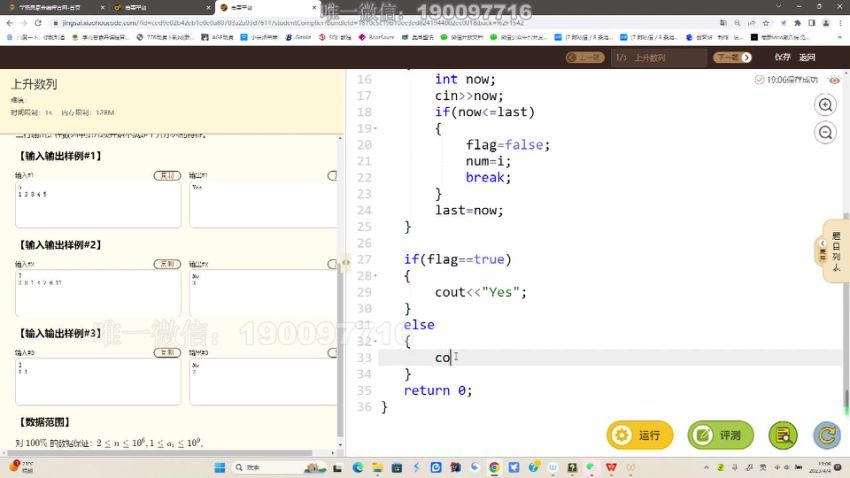Open the weather widget in taskbar
The width and height of the screenshot is (850, 478).
pos(22,467)
